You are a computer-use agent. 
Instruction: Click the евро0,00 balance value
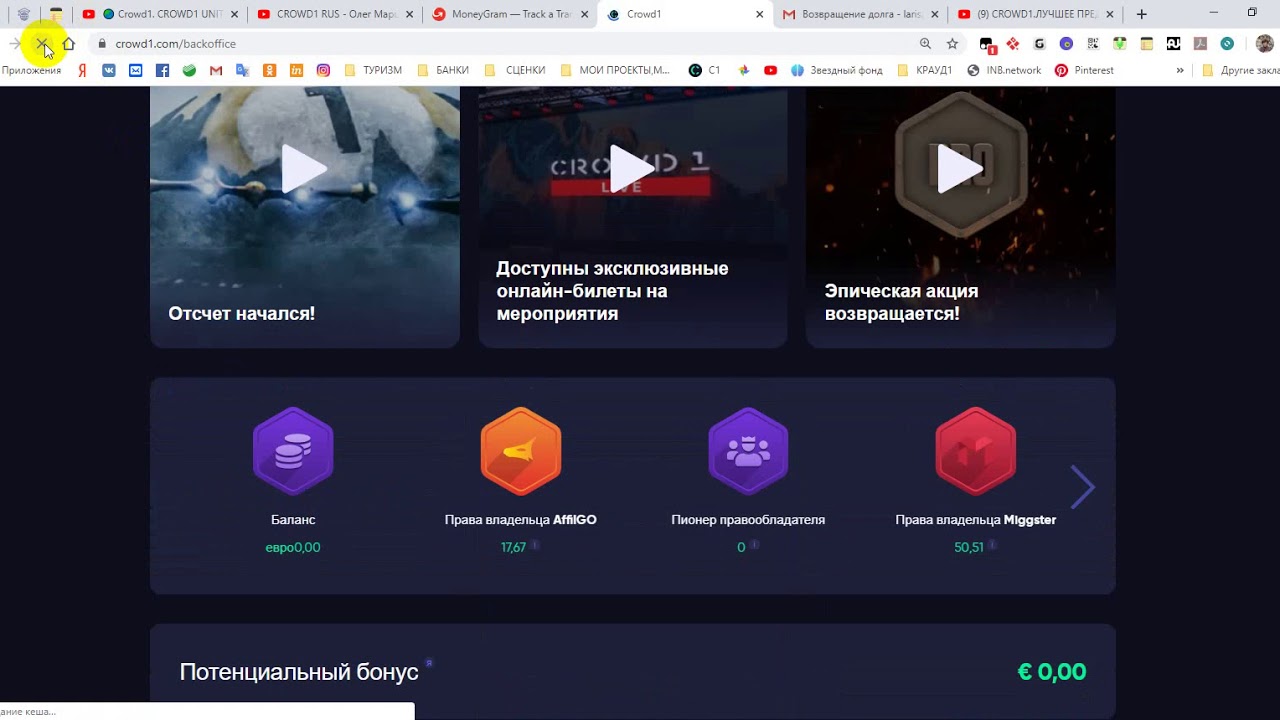pos(293,547)
